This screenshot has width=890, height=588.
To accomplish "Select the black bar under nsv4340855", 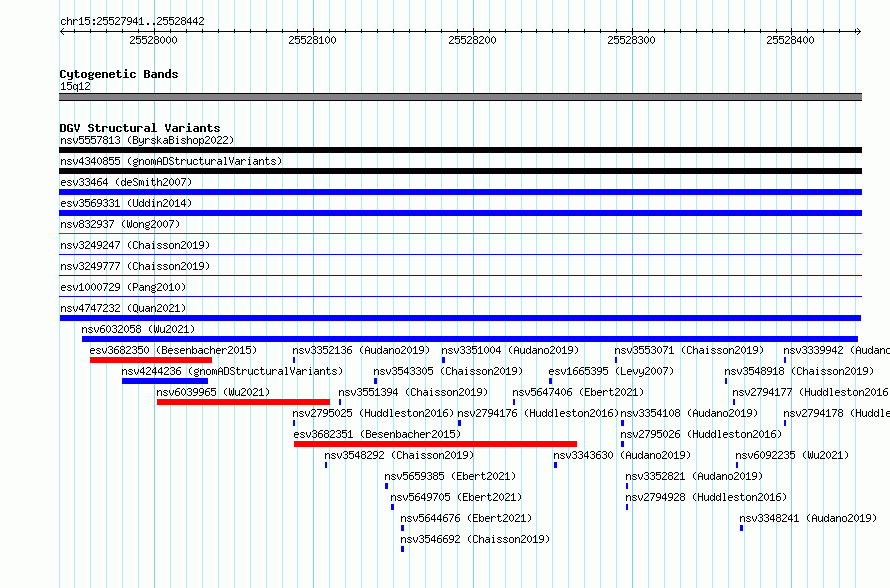I will coord(460,171).
